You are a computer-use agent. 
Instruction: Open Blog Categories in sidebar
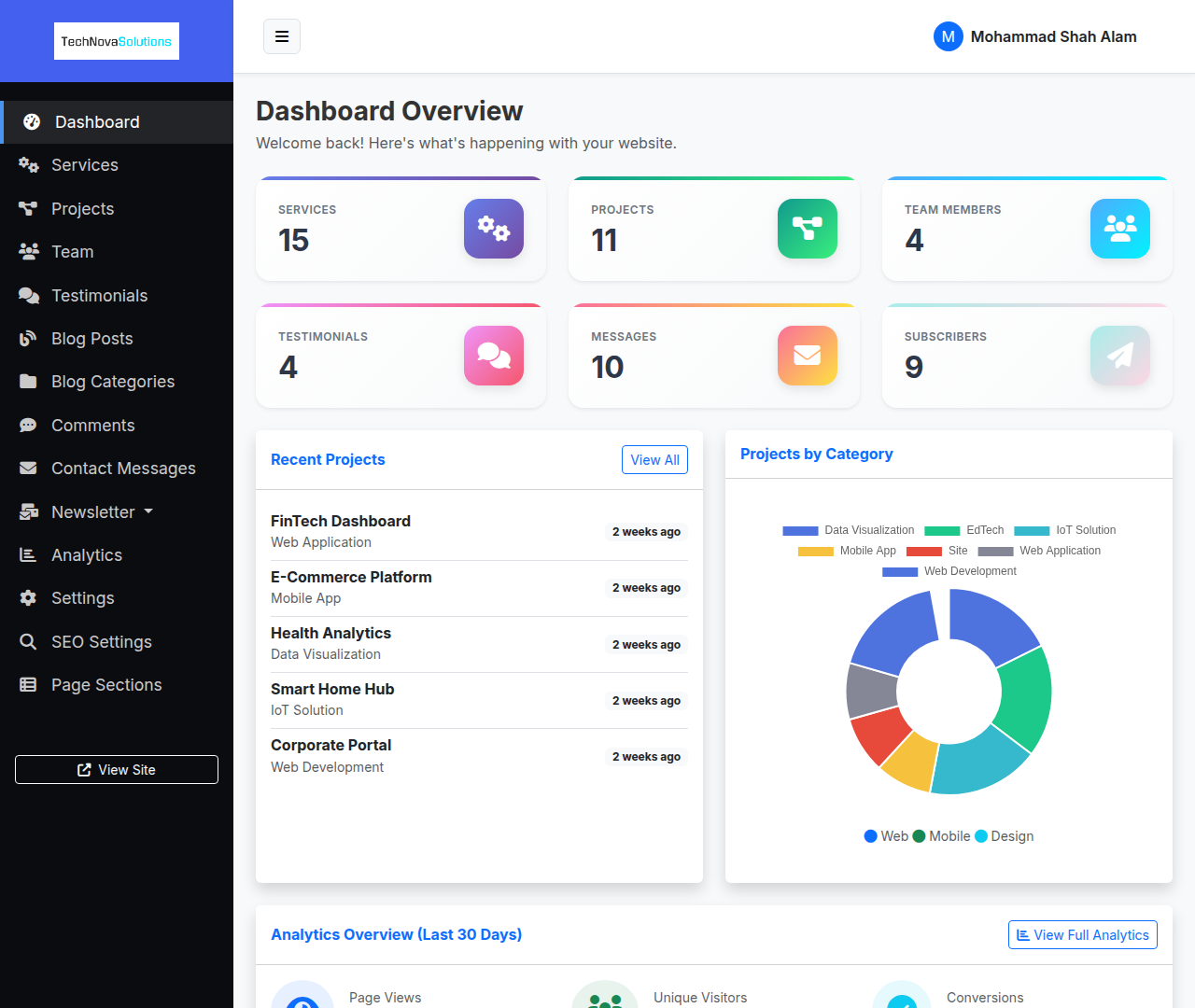(113, 382)
